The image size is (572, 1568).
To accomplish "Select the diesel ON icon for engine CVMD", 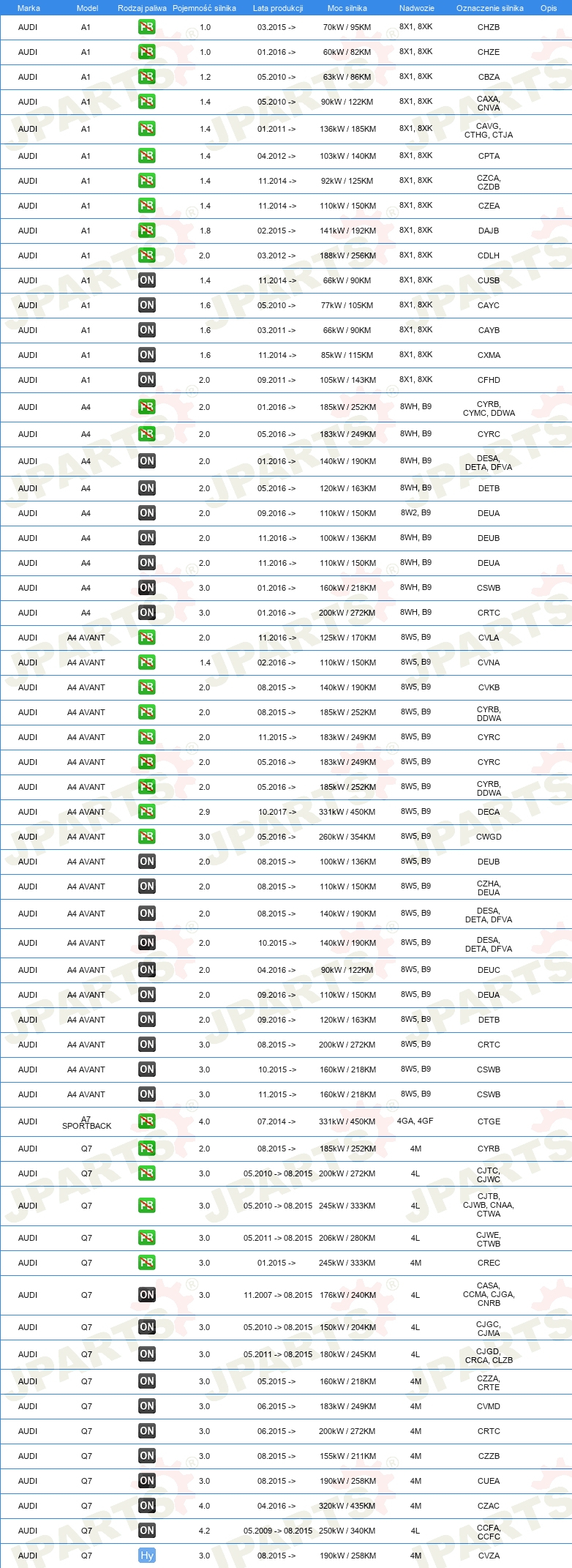I will coord(146,1406).
